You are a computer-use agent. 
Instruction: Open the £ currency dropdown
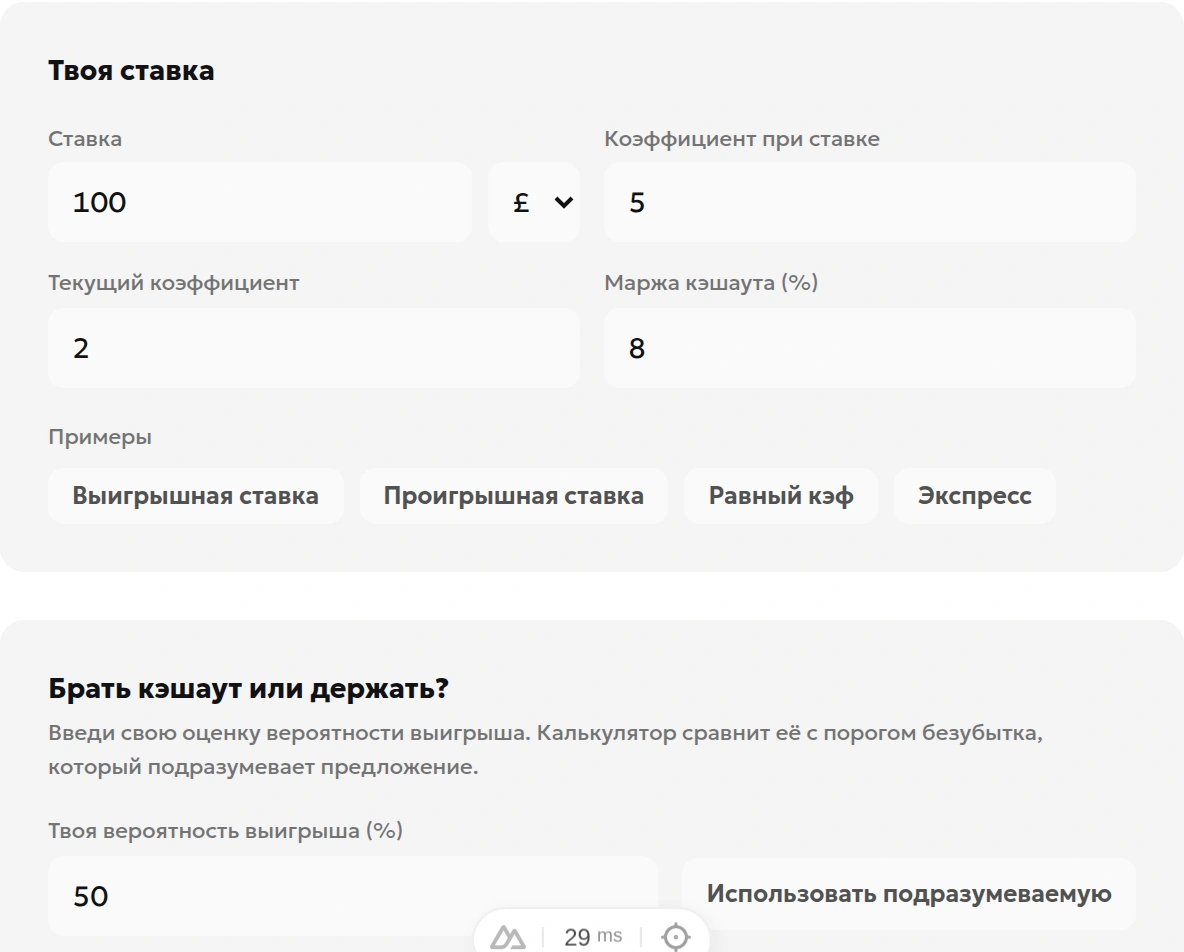pos(534,202)
